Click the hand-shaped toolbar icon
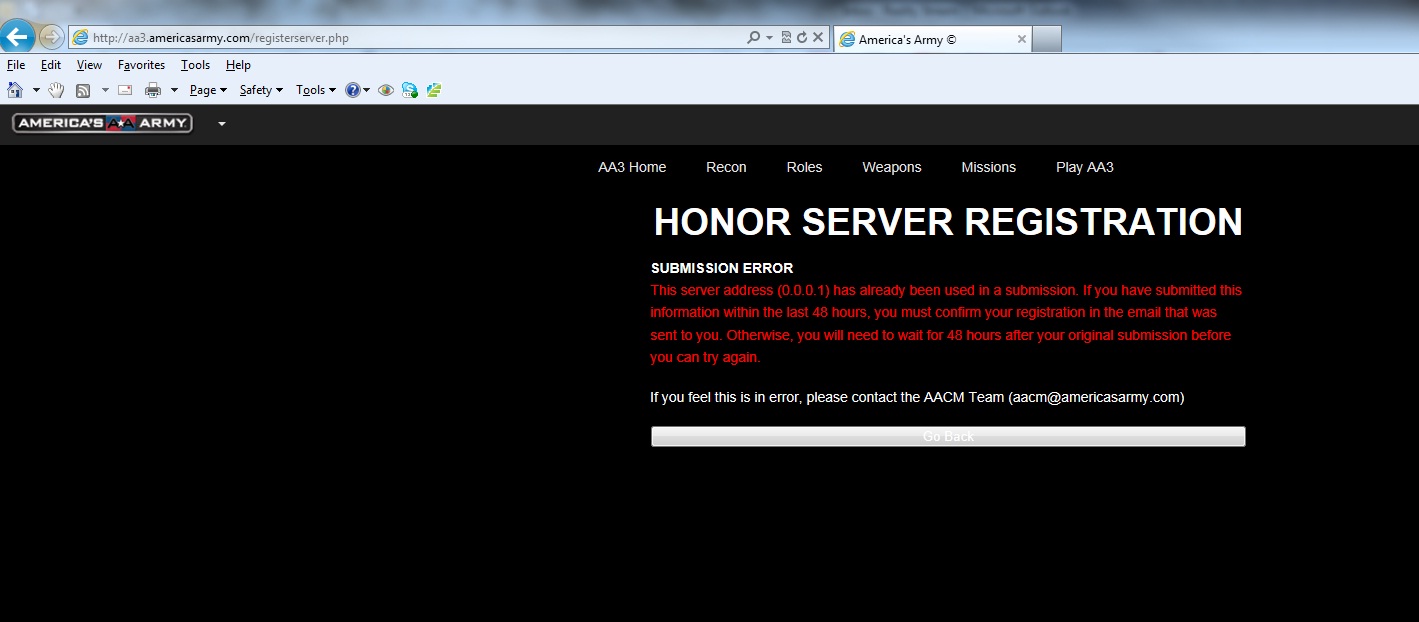Image resolution: width=1419 pixels, height=622 pixels. point(57,90)
